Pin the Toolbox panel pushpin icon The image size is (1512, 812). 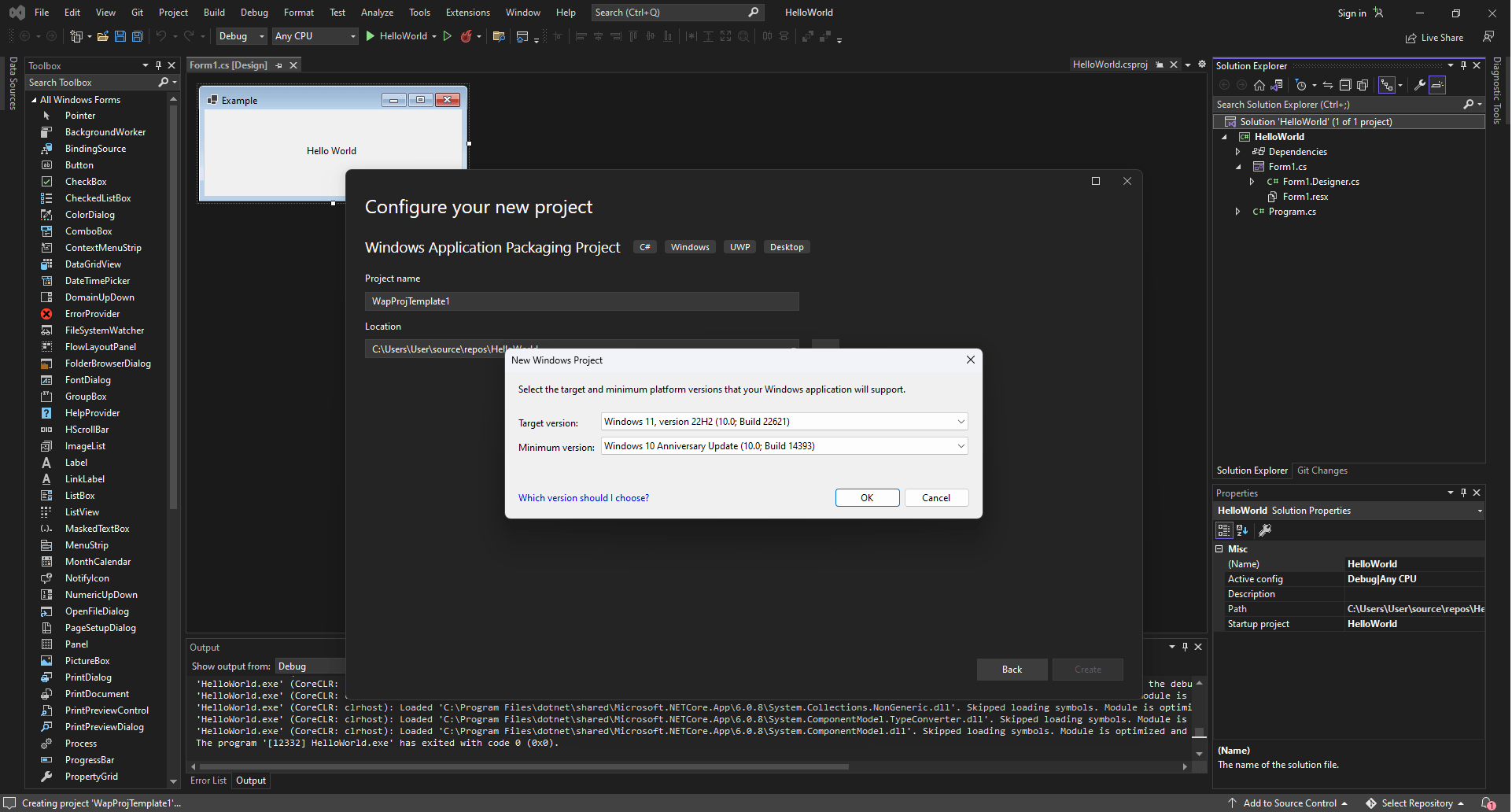(158, 66)
